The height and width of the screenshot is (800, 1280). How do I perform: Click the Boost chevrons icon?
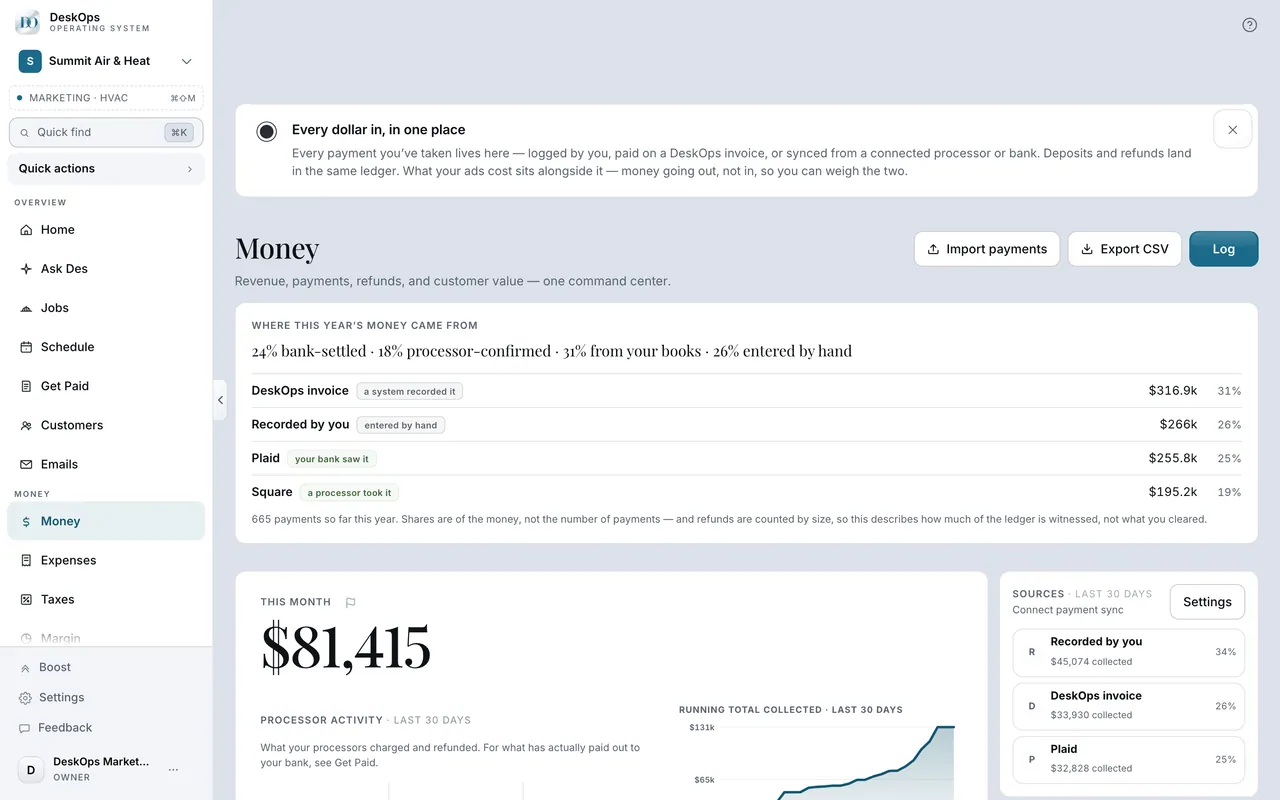coord(25,668)
